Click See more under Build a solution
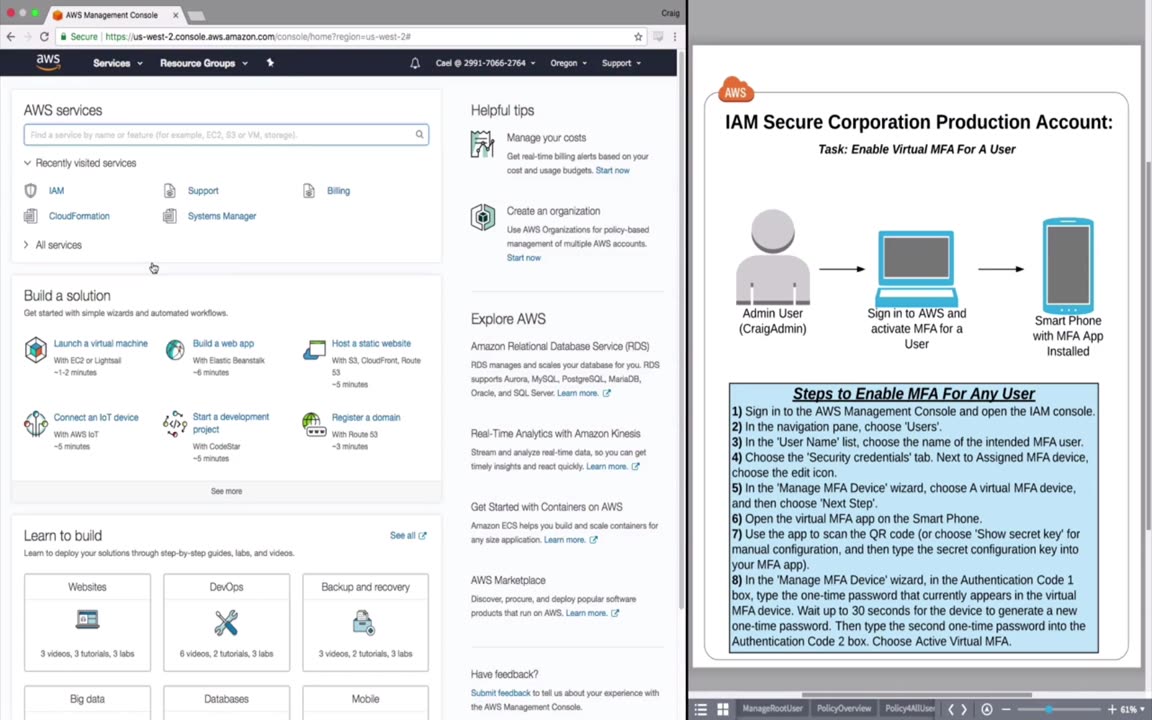1152x720 pixels. point(226,491)
